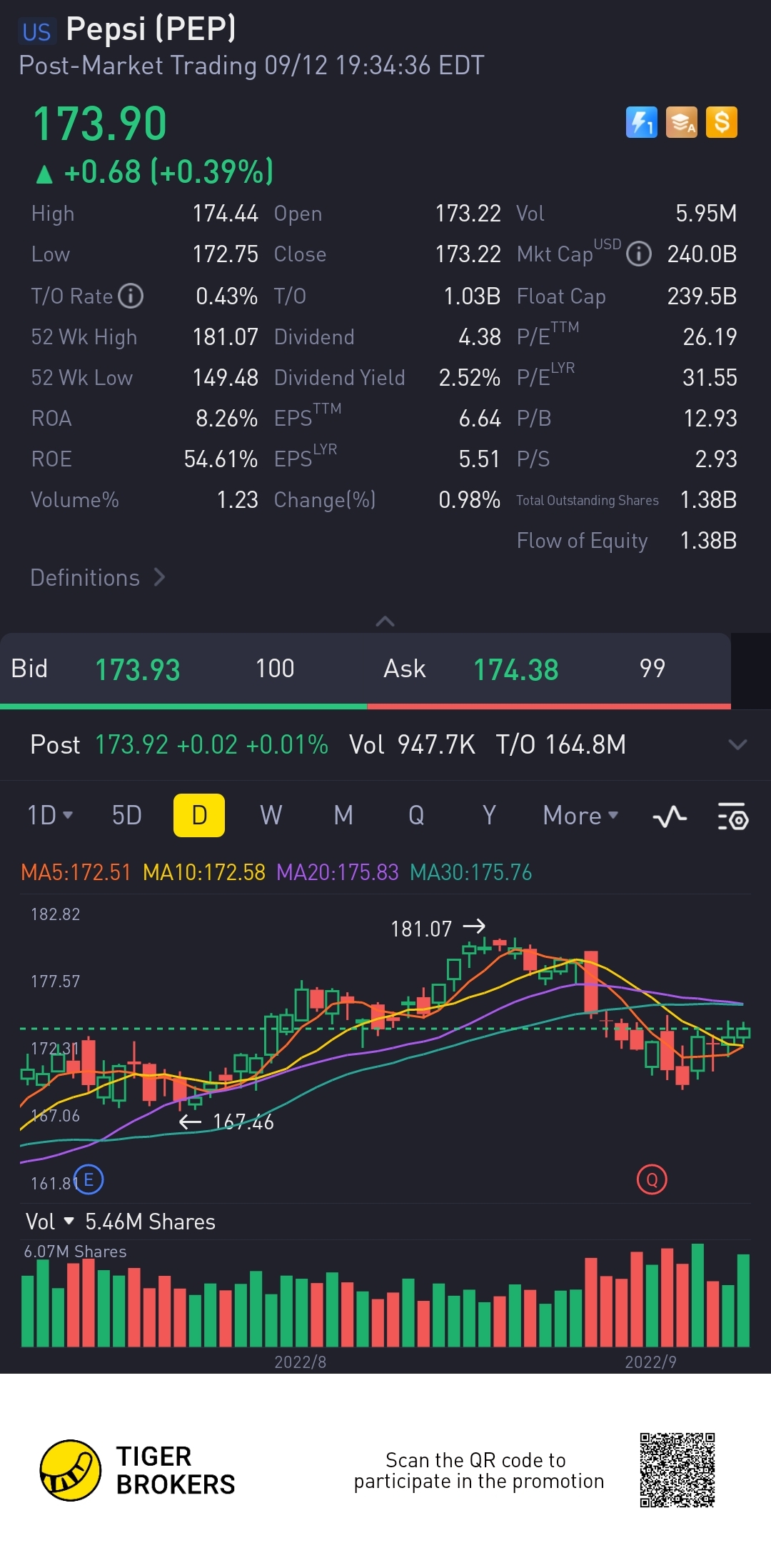Tap the Dividend Yield 2.52% value
The height and width of the screenshot is (1568, 771).
click(470, 377)
